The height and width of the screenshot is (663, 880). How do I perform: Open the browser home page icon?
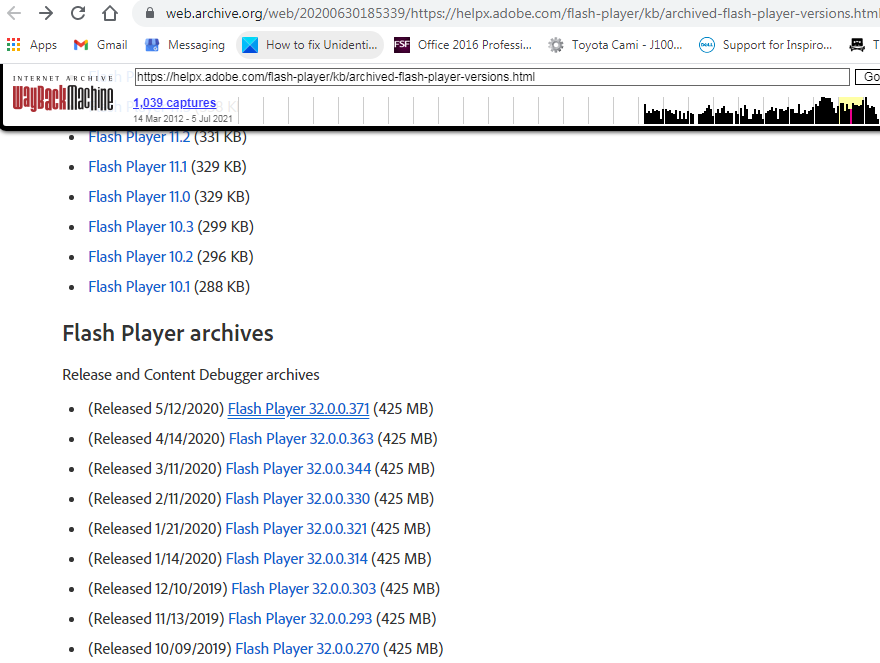(110, 13)
